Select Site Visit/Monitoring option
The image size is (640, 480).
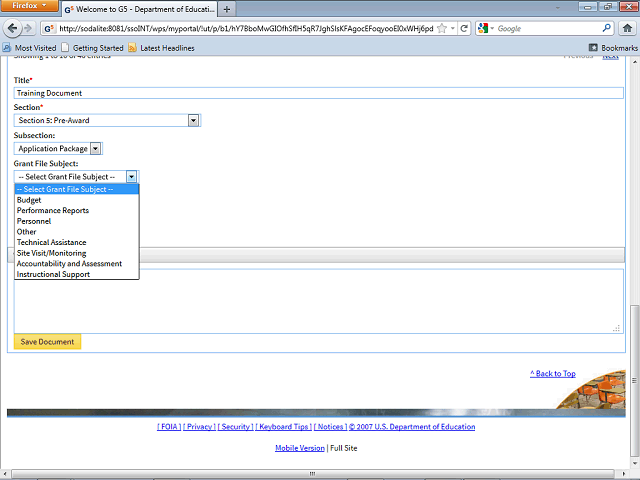click(77, 253)
